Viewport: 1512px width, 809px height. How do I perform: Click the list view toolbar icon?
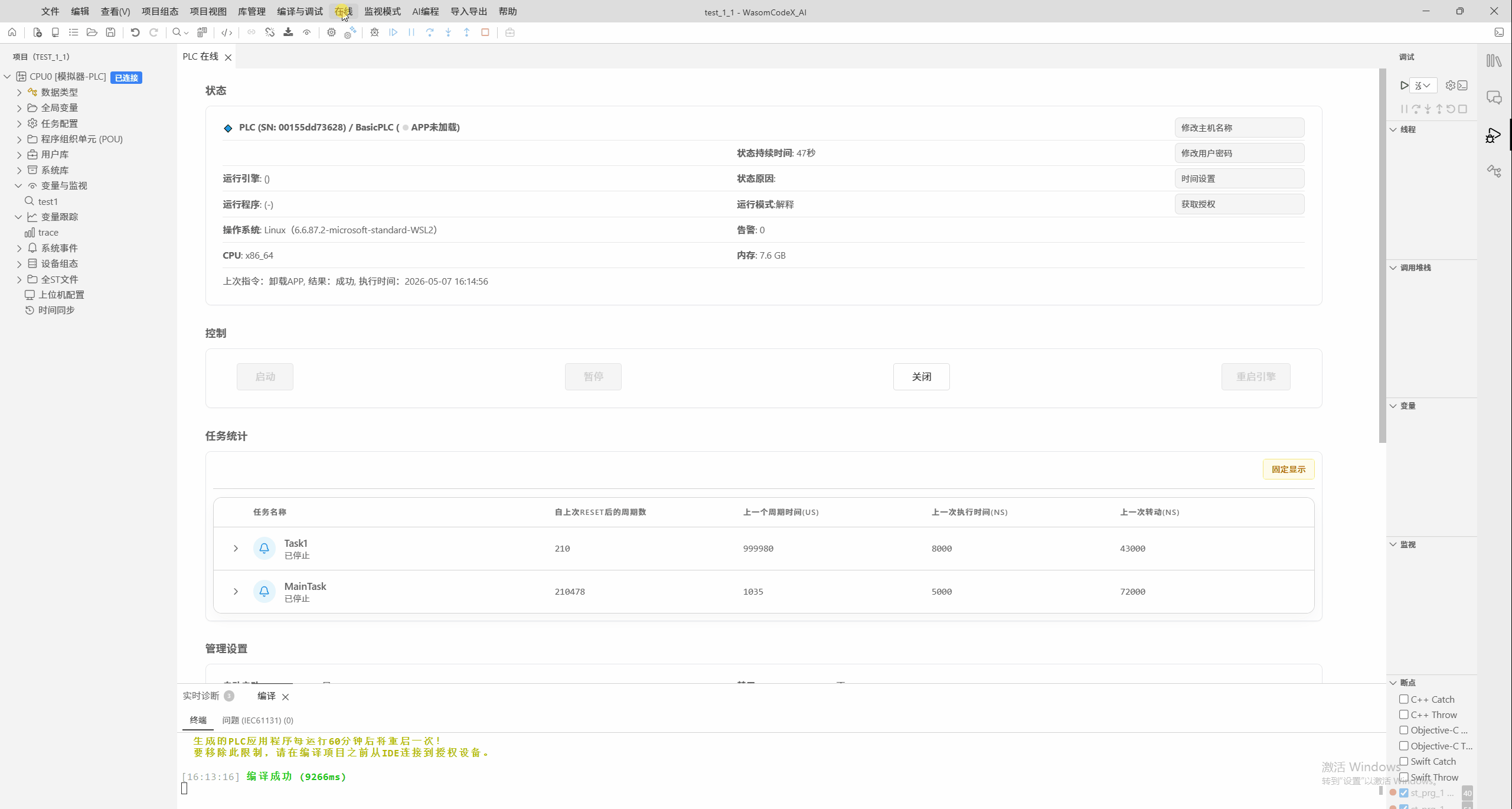point(74,32)
